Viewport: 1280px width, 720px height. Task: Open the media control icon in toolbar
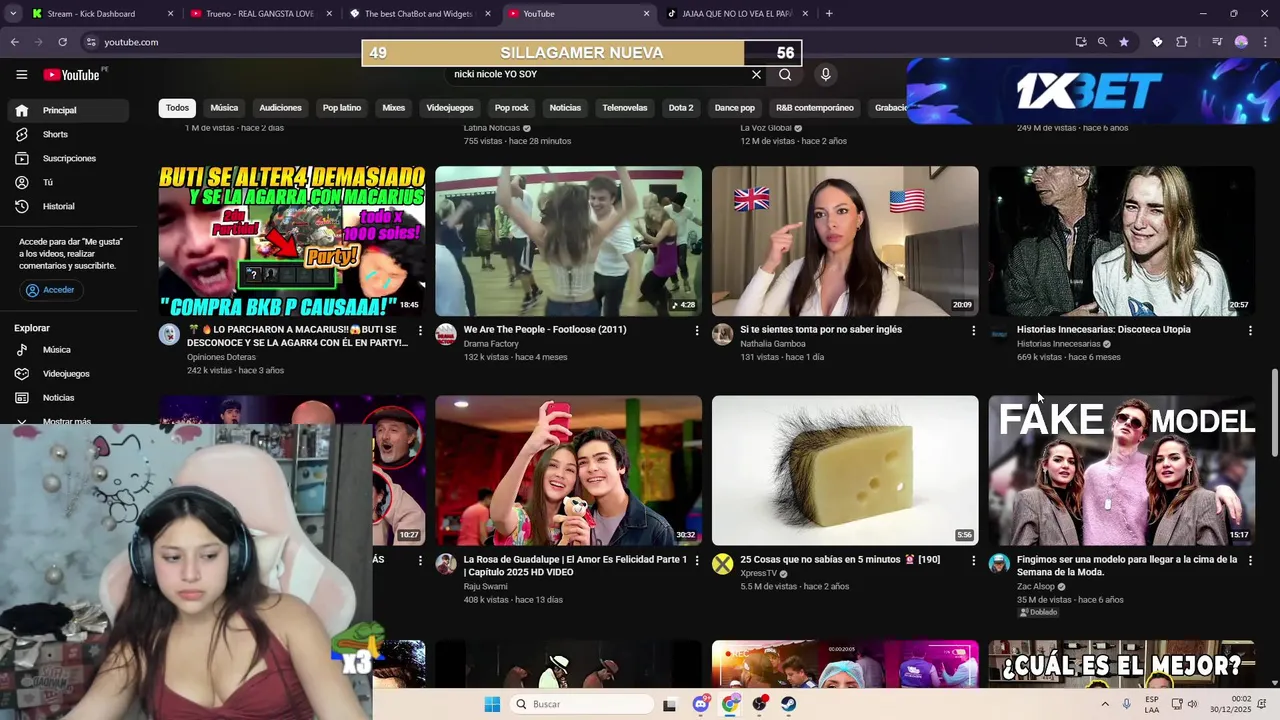(x=1217, y=42)
